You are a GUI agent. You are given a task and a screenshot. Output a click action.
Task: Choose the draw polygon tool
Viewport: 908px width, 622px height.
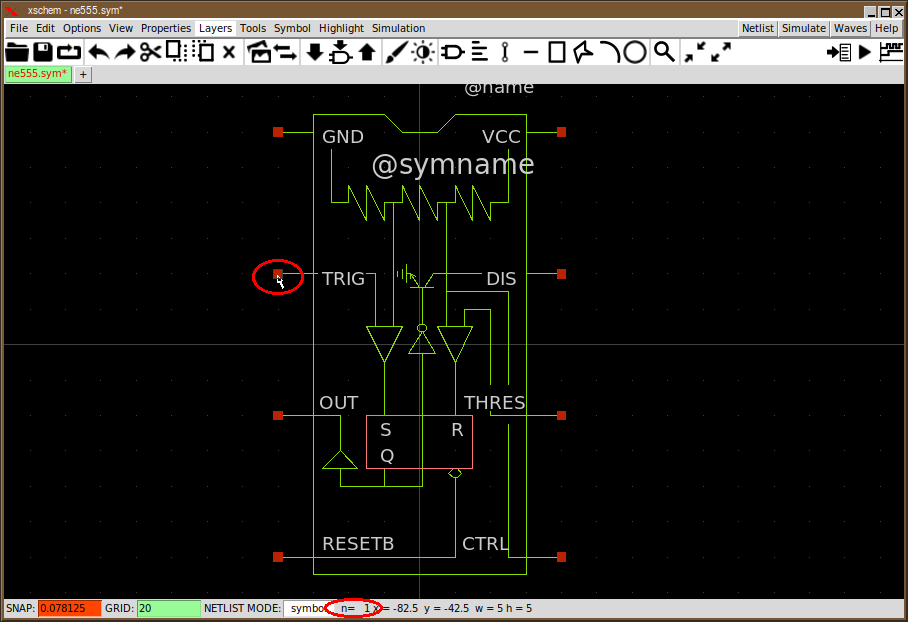pos(583,52)
